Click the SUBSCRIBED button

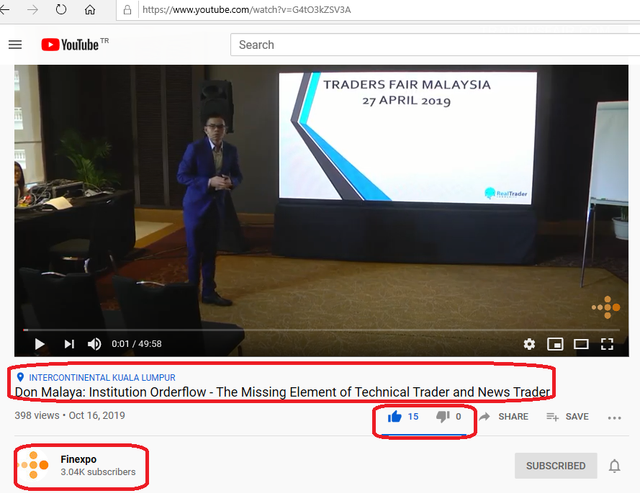coord(556,466)
